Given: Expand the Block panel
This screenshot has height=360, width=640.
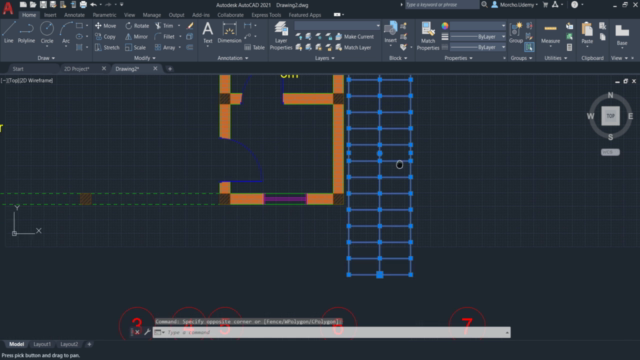Looking at the screenshot, I should pyautogui.click(x=398, y=58).
